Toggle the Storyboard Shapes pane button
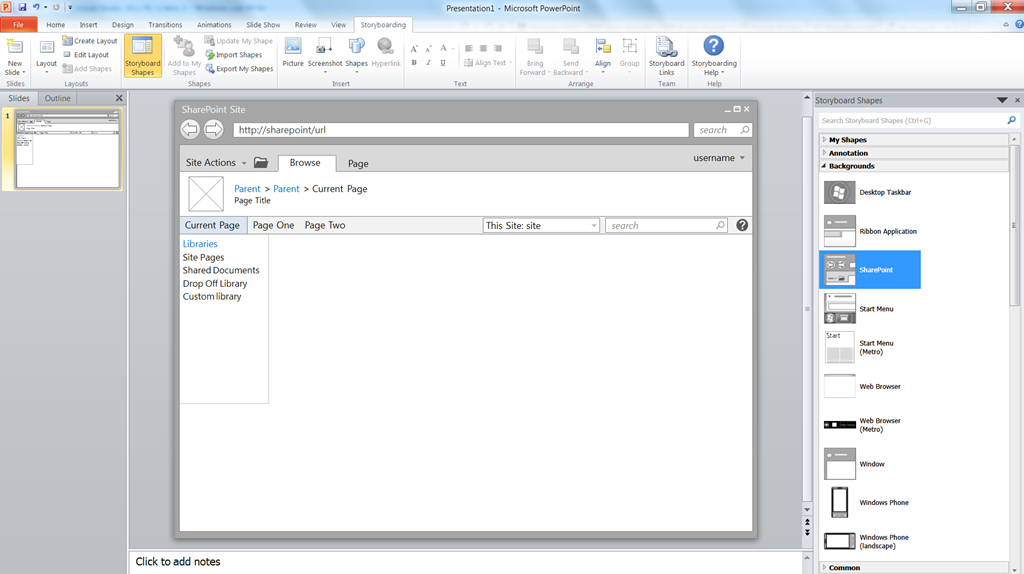The image size is (1024, 574). point(142,56)
